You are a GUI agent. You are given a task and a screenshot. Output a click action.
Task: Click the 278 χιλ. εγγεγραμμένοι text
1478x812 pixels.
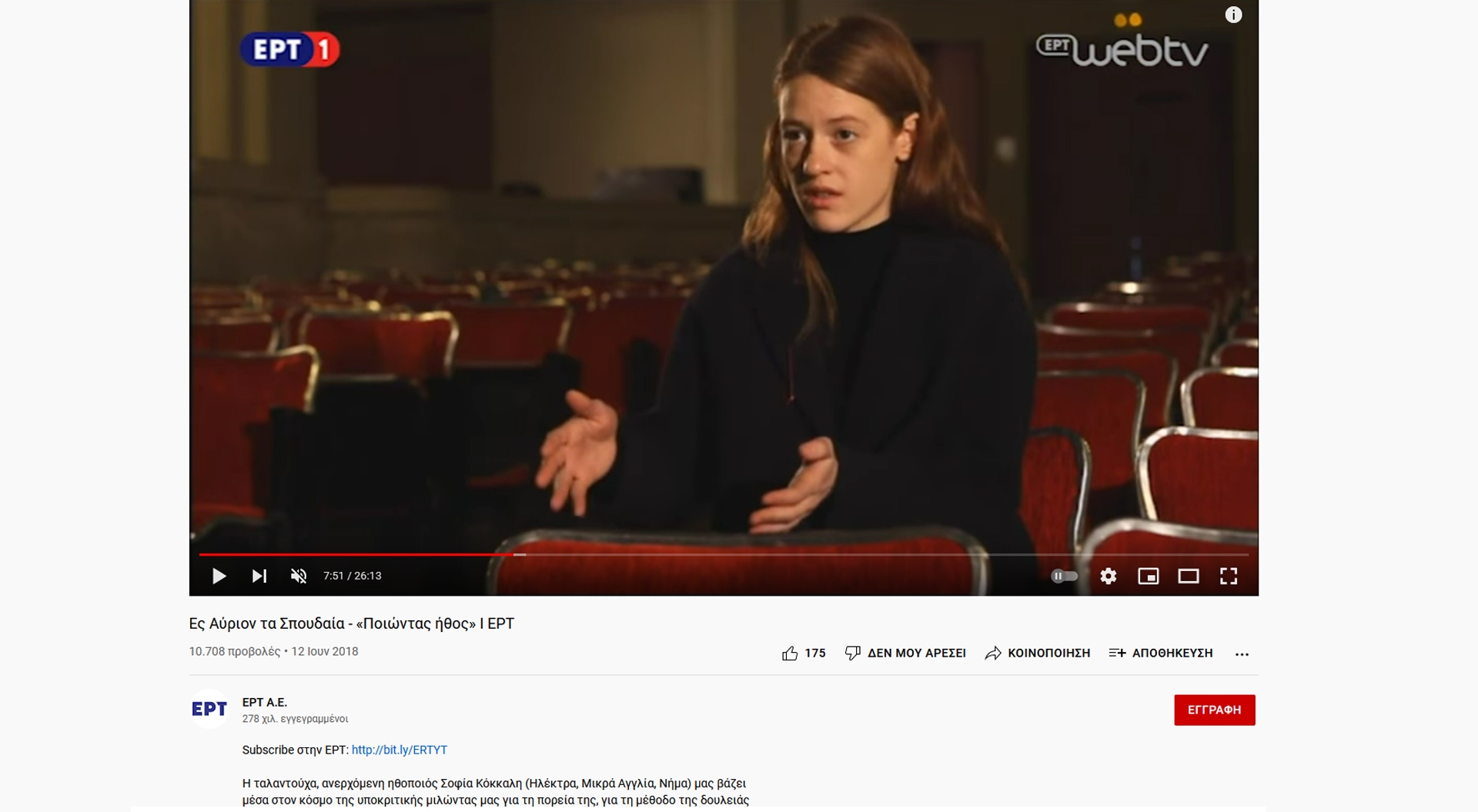(295, 719)
